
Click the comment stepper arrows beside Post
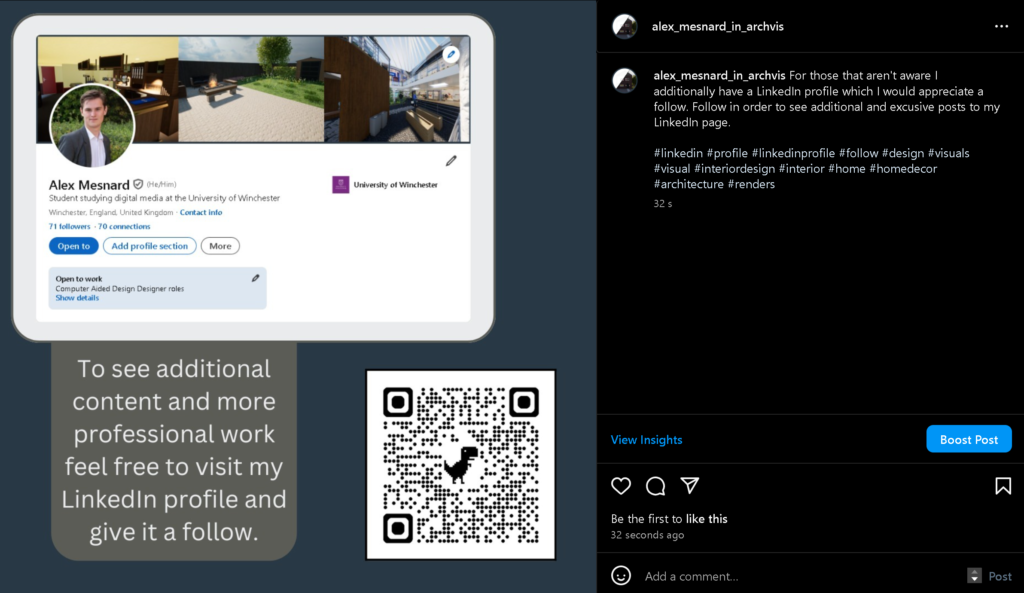pos(974,575)
